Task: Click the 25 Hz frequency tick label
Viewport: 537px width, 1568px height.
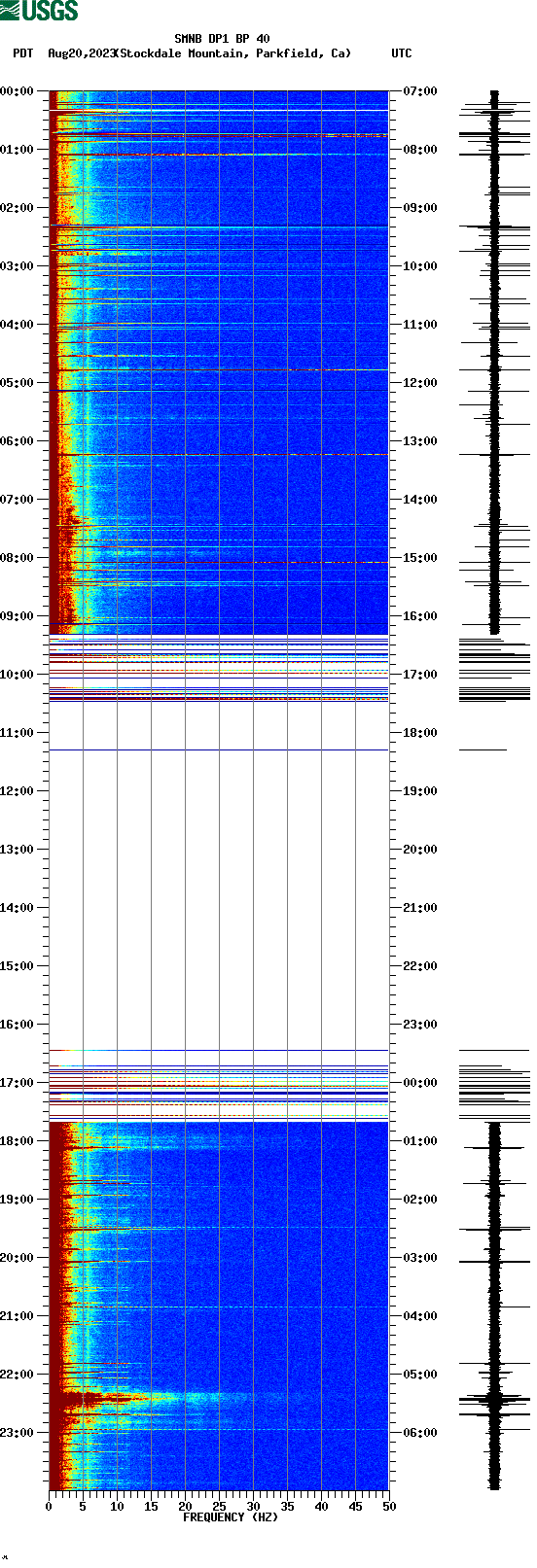Action: [x=219, y=1507]
